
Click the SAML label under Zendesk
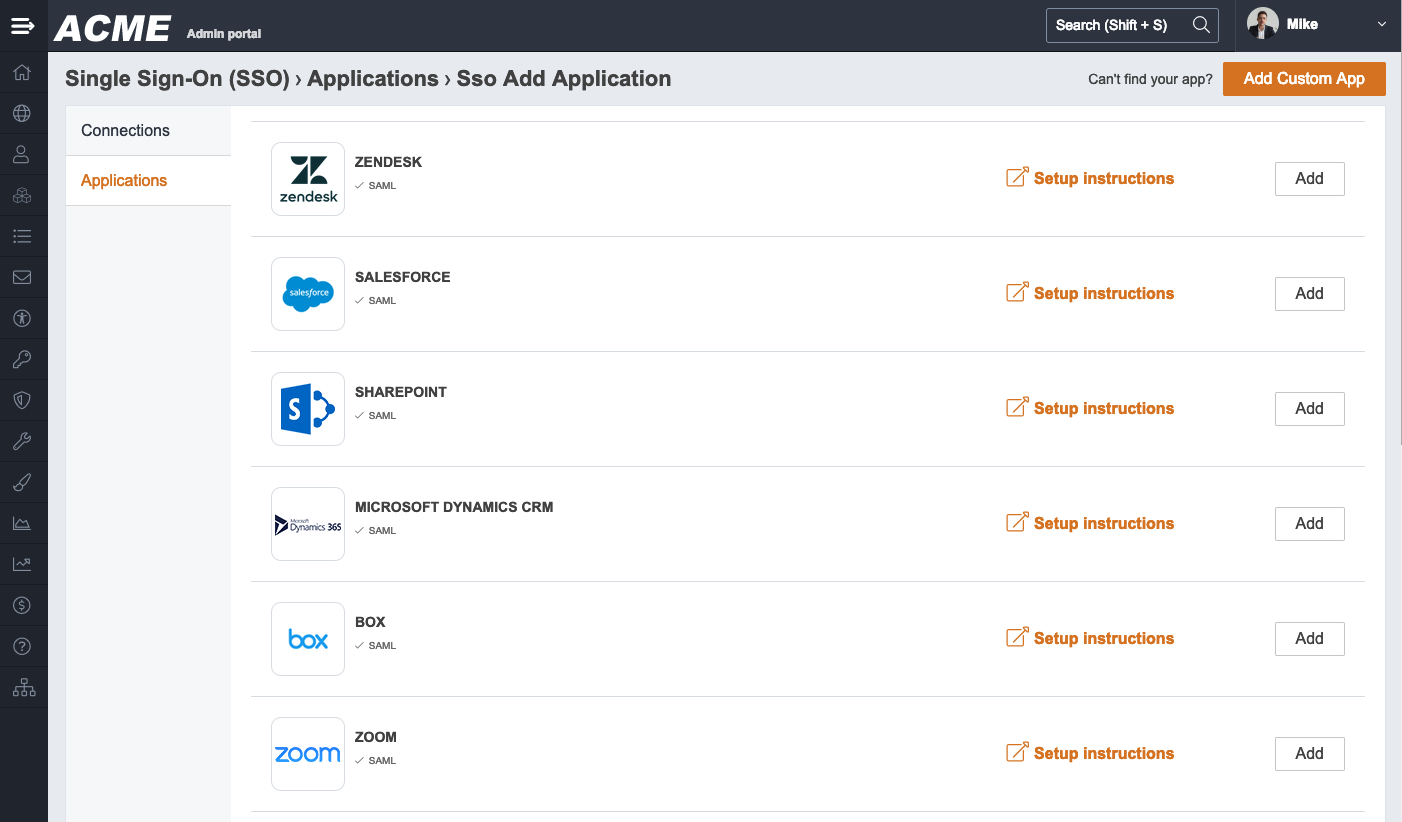tap(382, 186)
